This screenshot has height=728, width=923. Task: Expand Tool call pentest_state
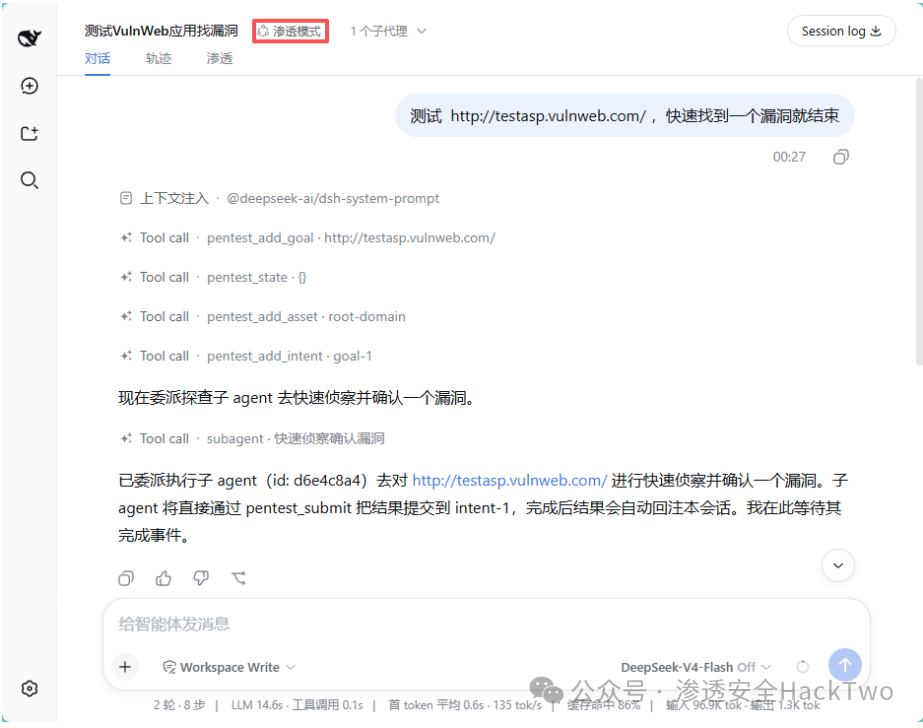tap(213, 277)
